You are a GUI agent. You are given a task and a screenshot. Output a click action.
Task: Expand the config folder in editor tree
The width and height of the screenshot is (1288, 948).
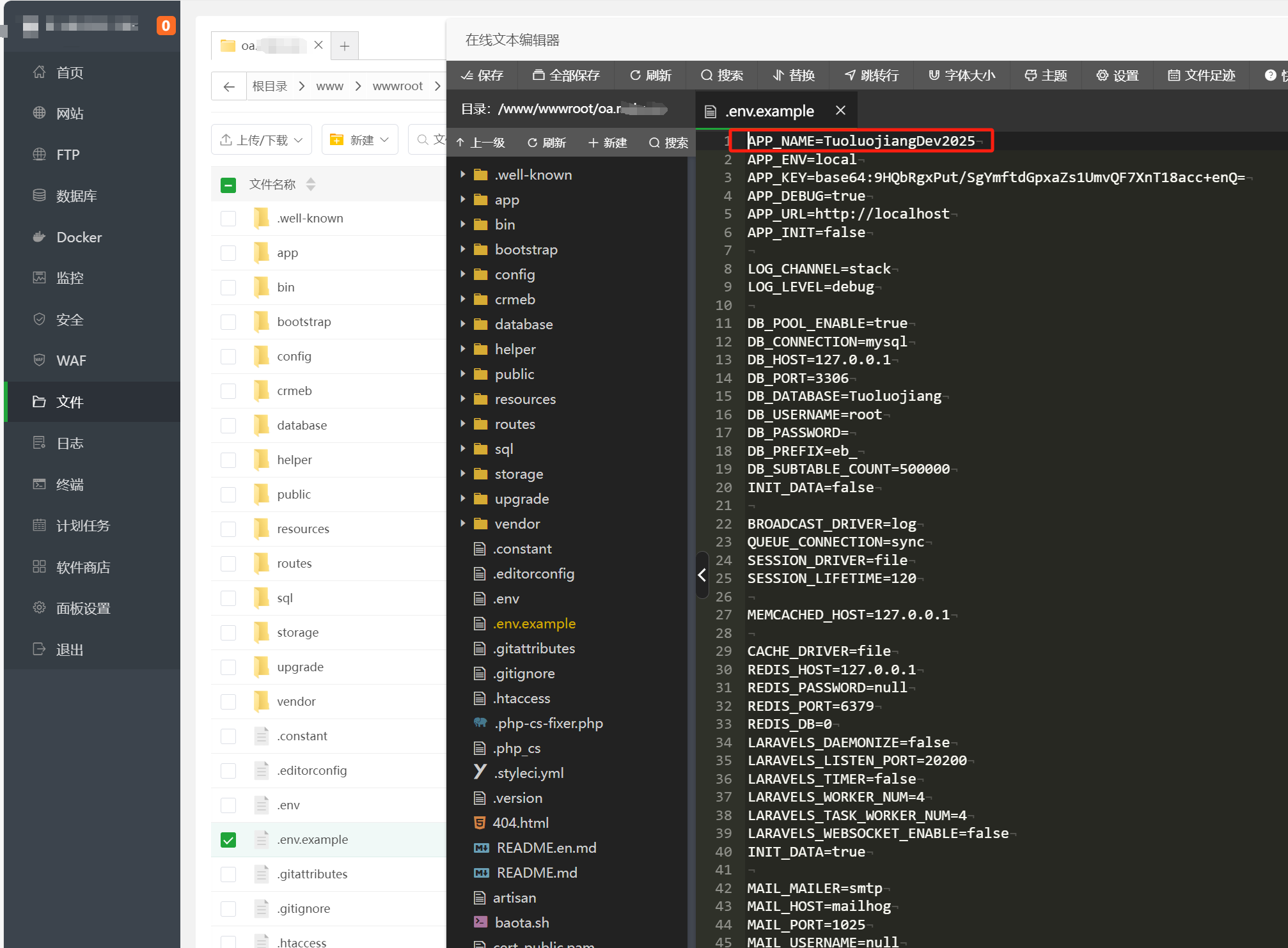click(463, 274)
